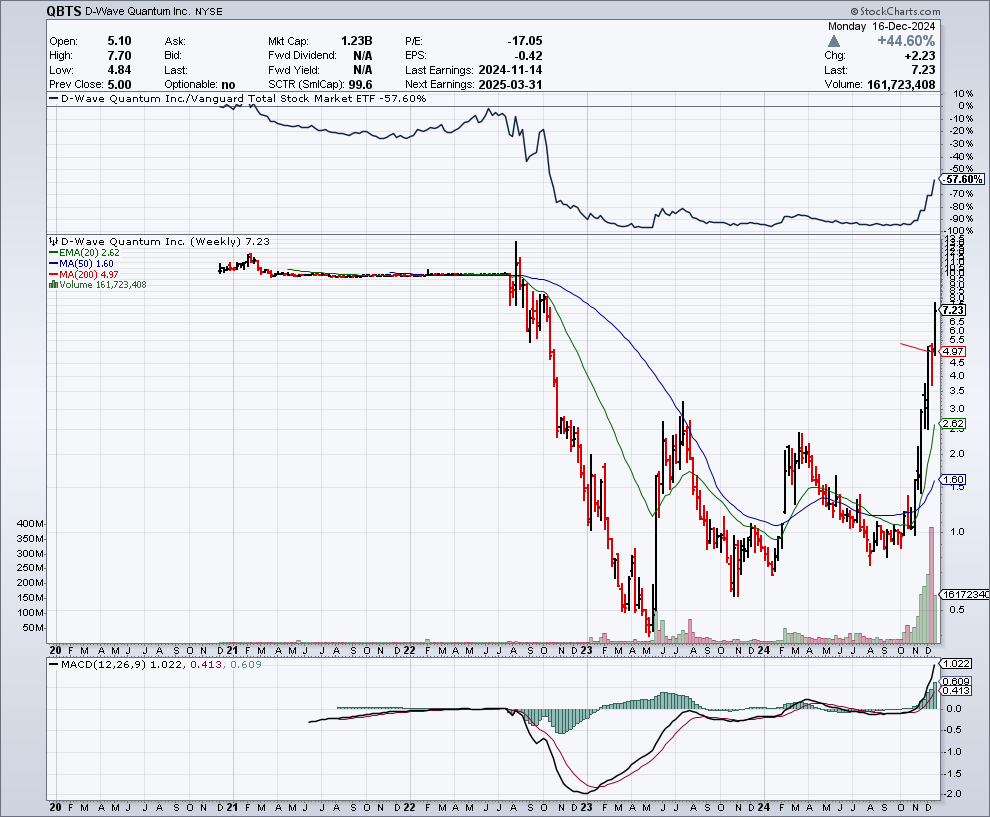Screen dimensions: 990x817
Task: Click the +44.60% change percentage
Action: pyautogui.click(x=905, y=41)
